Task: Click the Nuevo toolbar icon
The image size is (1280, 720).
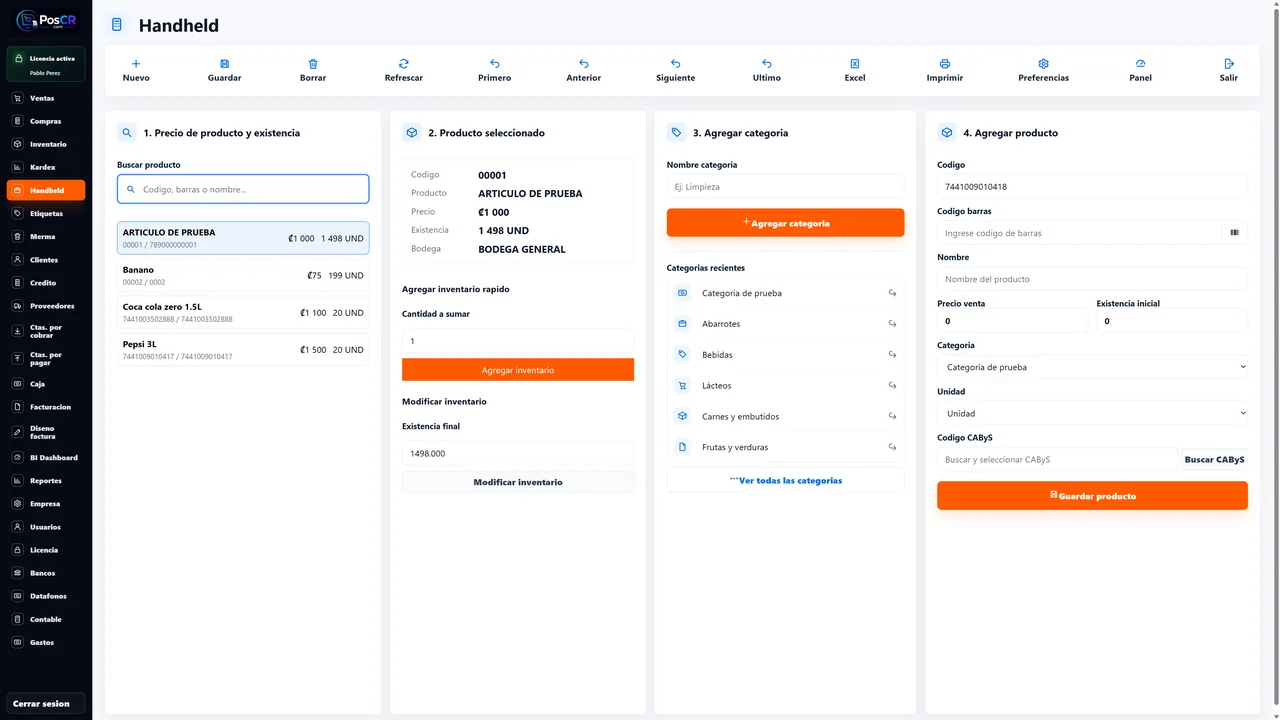Action: pyautogui.click(x=136, y=63)
